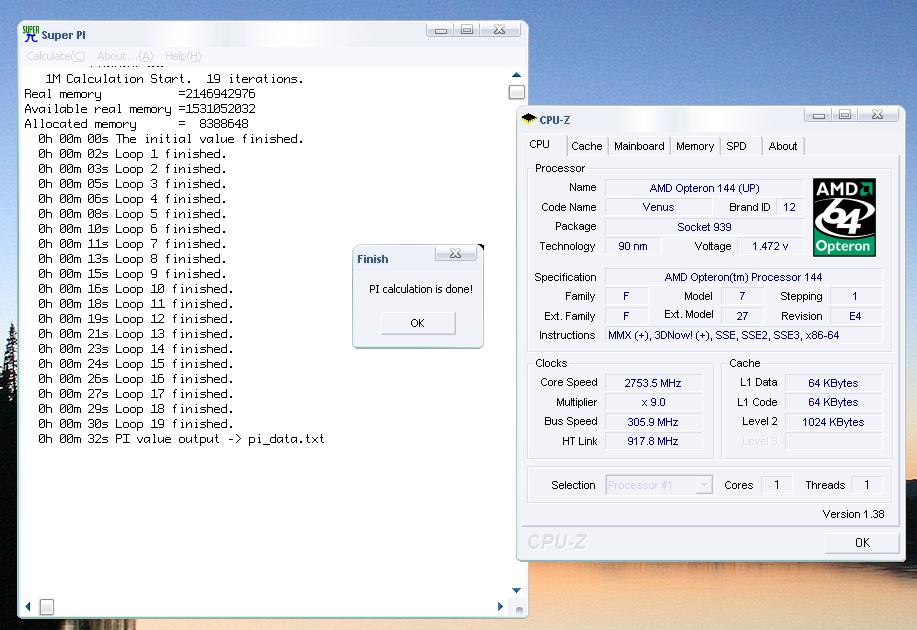Click the line '0h 00m 32s PI value output -> pi_data.txt'
Viewport: 917px width, 630px height.
click(x=181, y=439)
